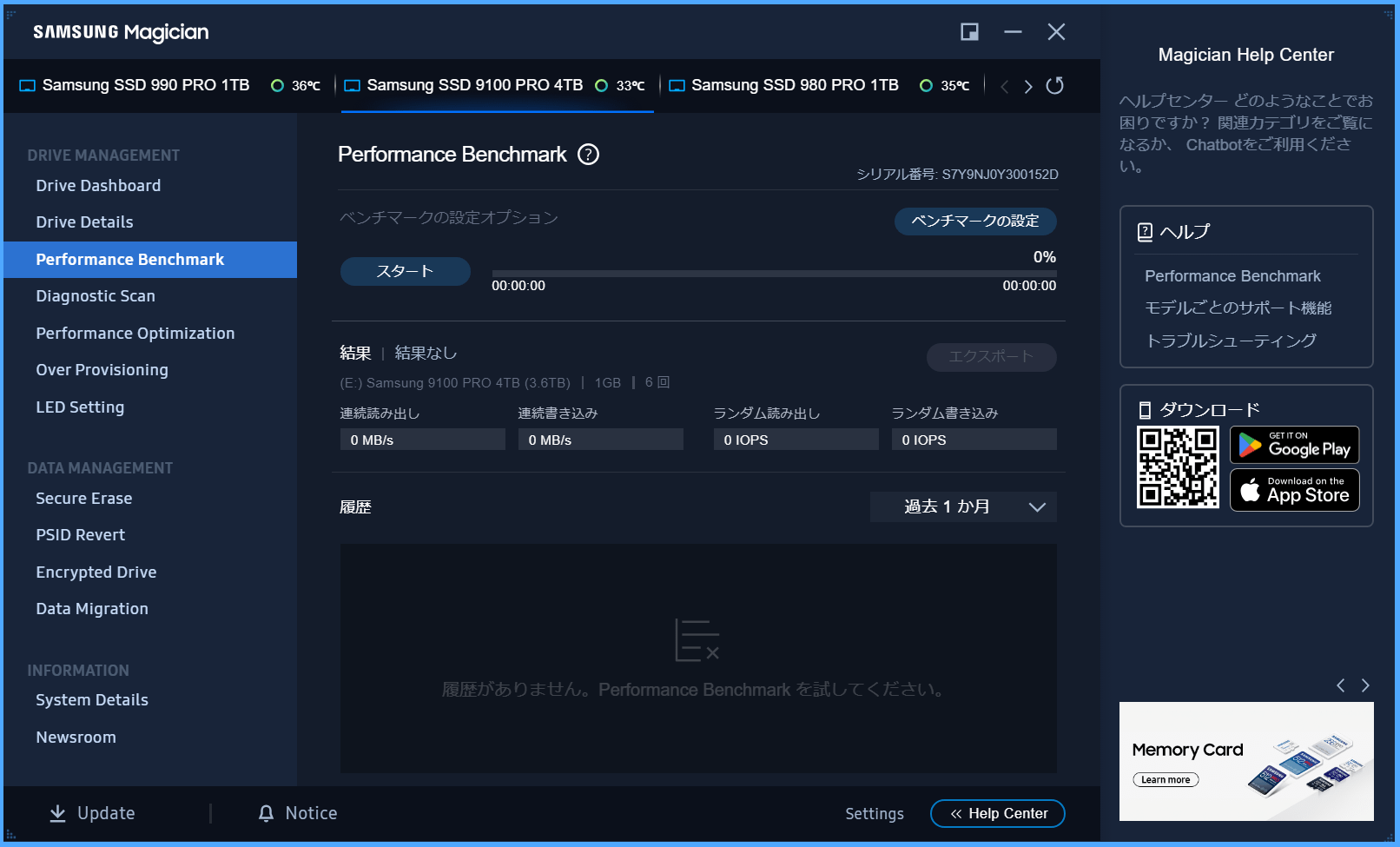
Task: Select Performance Benchmark in sidebar
Action: tap(150, 260)
